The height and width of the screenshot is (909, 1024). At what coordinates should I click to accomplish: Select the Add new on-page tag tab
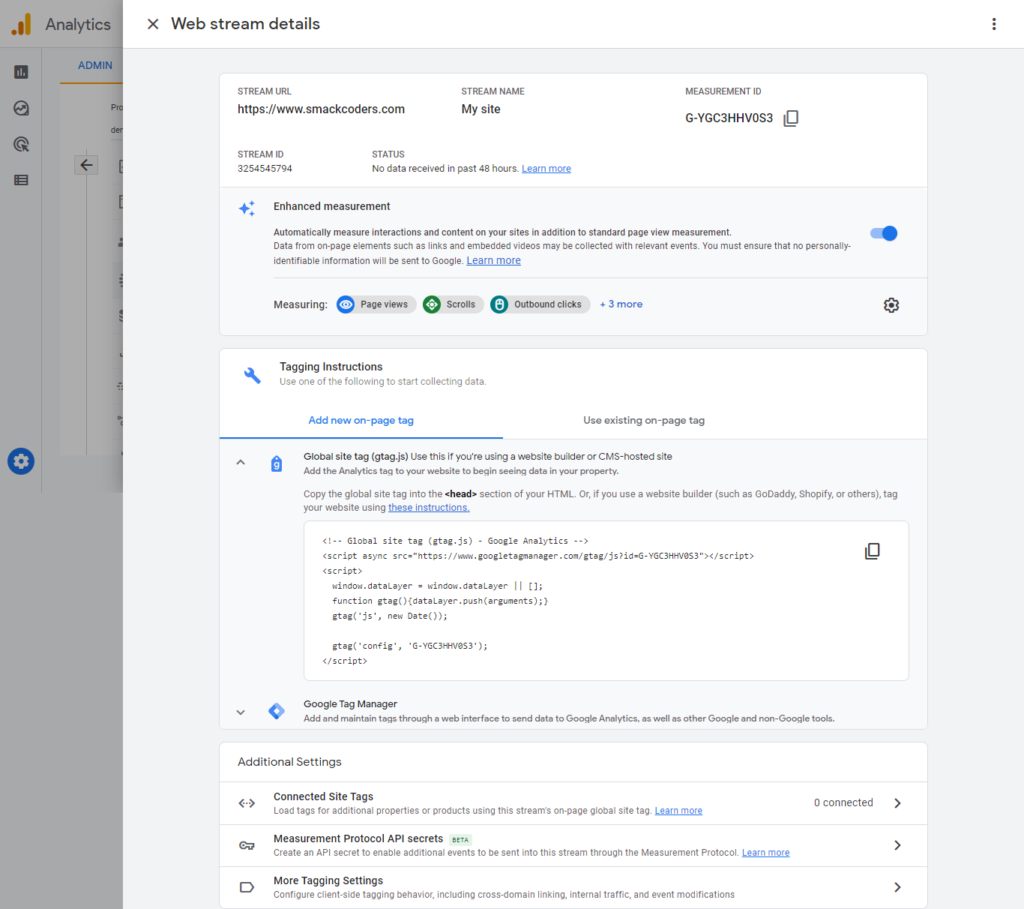point(361,421)
